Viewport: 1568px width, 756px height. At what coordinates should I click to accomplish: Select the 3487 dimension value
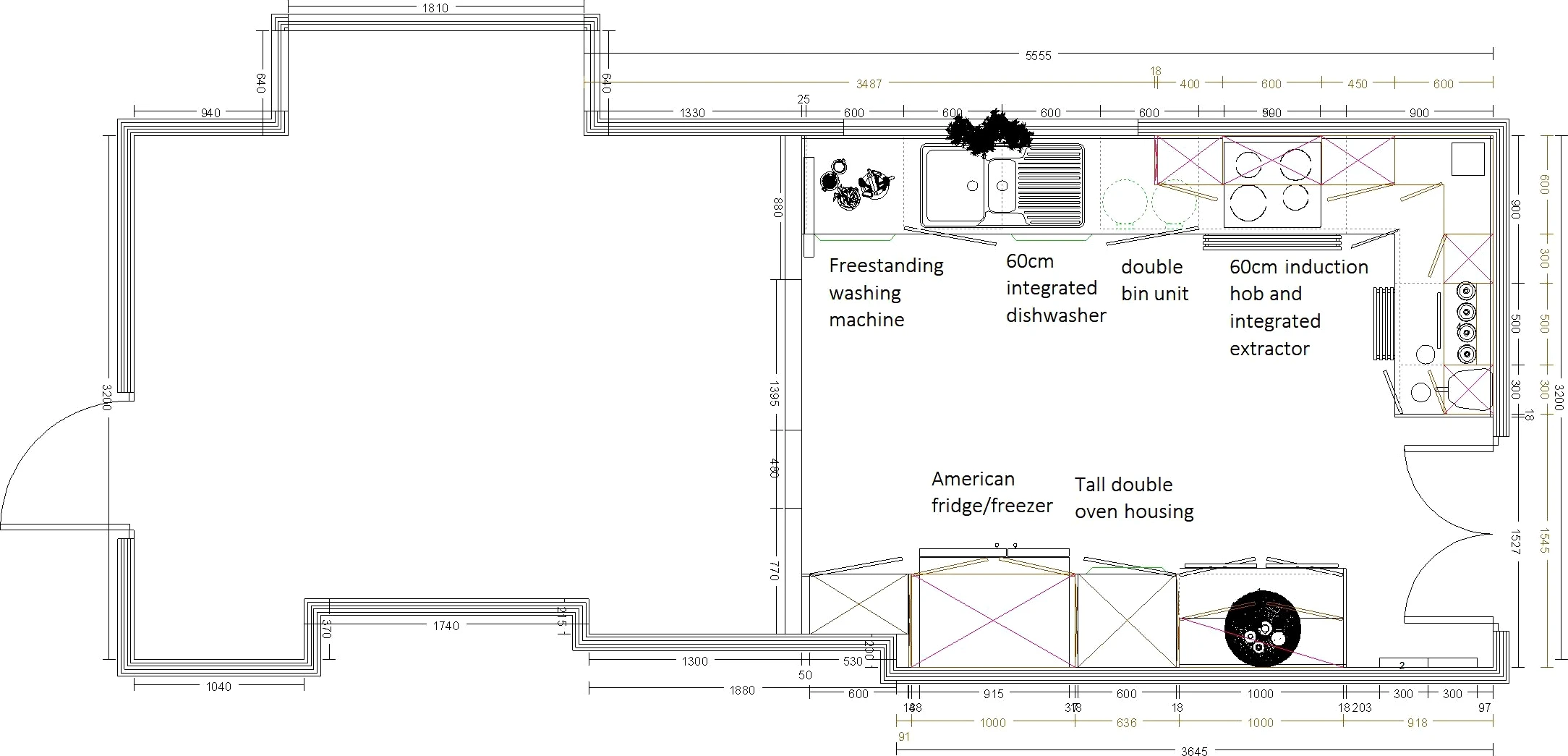(869, 84)
